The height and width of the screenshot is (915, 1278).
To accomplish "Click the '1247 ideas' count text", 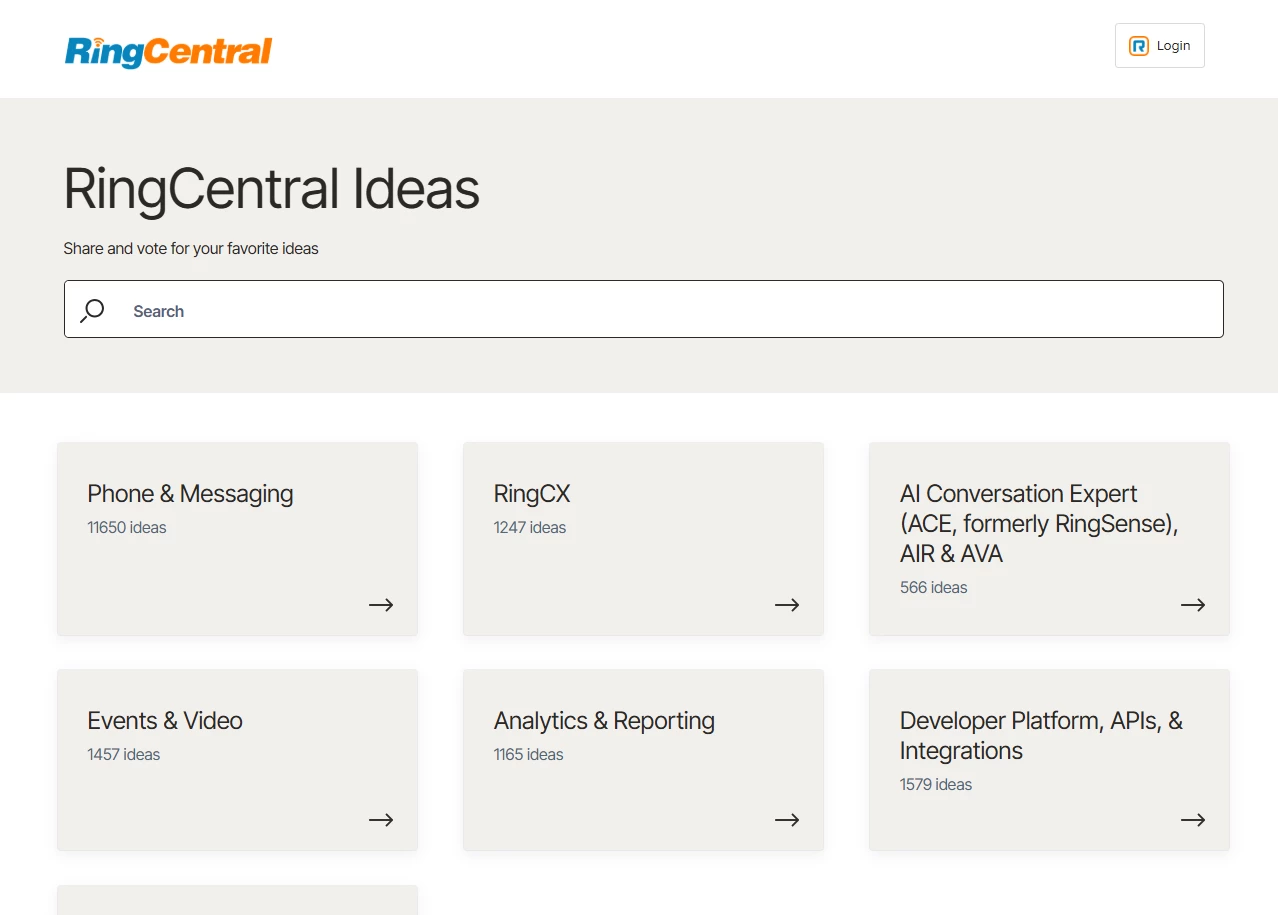I will coord(530,528).
